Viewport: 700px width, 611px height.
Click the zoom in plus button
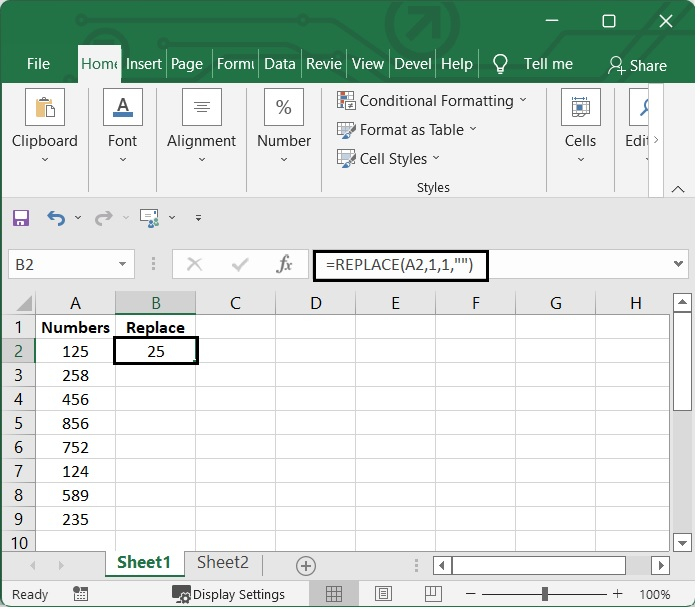tap(617, 594)
